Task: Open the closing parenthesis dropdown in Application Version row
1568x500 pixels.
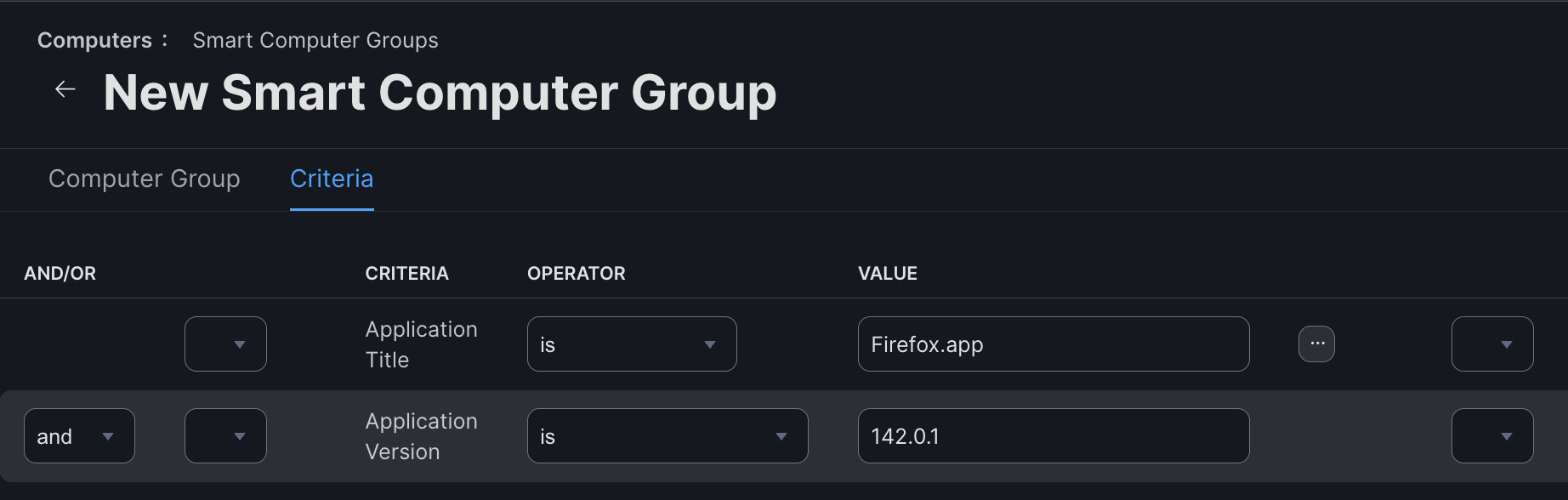Action: (1491, 435)
